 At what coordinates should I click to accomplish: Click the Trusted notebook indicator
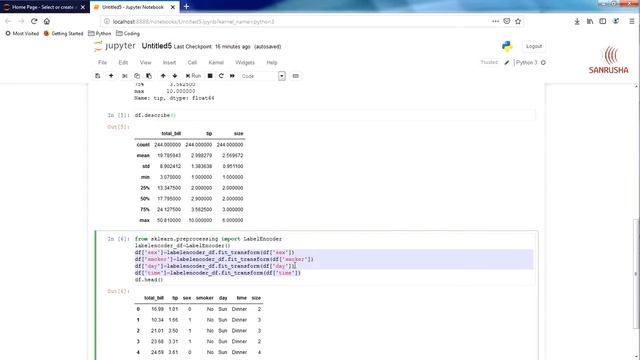coord(489,62)
